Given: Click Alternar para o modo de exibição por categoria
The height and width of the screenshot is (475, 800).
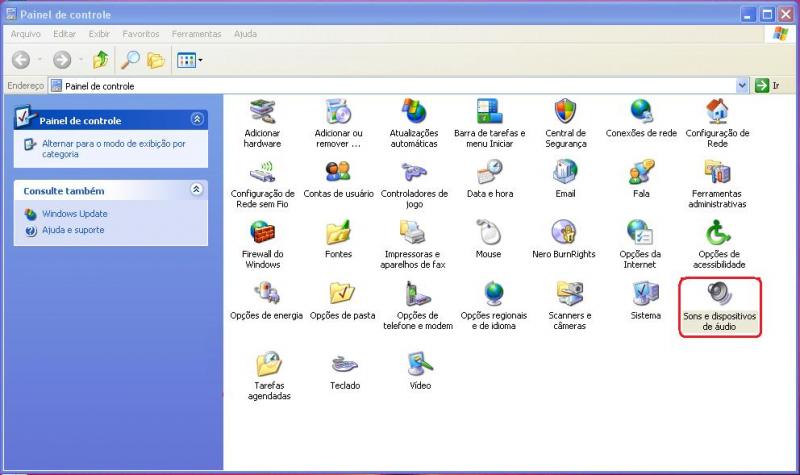Looking at the screenshot, I should click(x=114, y=148).
